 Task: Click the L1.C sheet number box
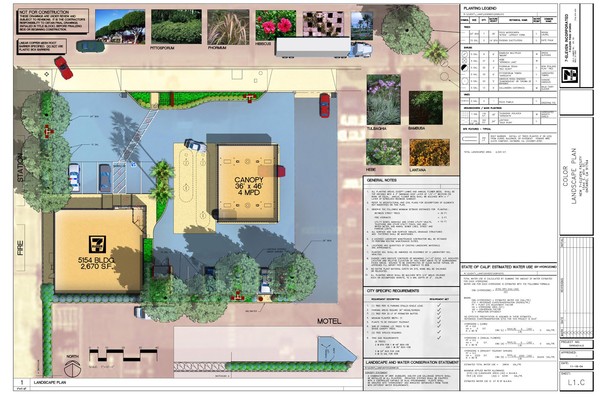[576, 382]
